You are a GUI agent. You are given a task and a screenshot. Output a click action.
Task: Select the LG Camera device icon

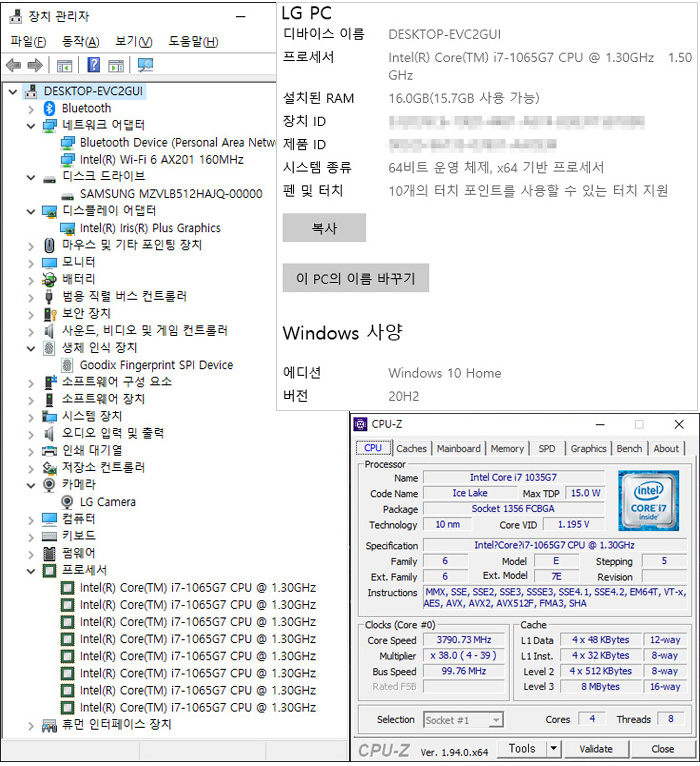68,502
